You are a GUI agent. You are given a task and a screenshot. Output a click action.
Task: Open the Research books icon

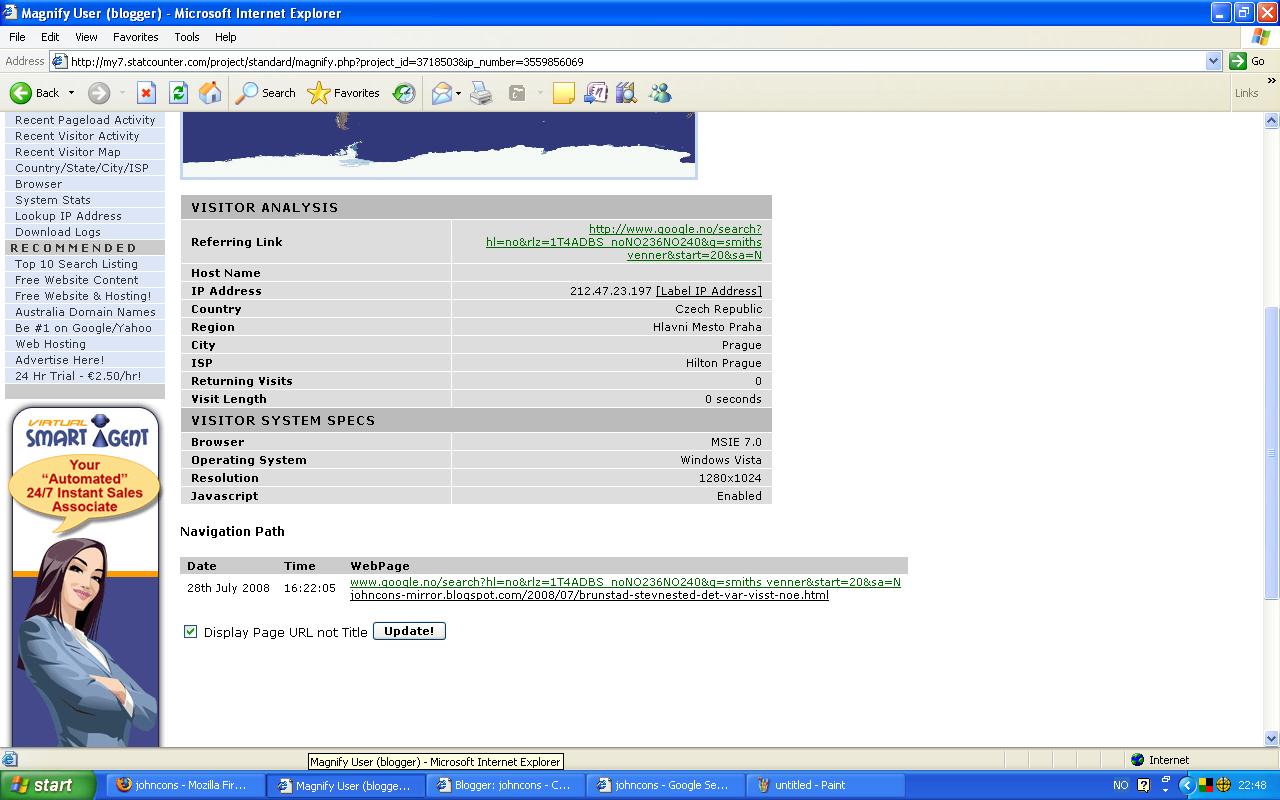point(627,93)
